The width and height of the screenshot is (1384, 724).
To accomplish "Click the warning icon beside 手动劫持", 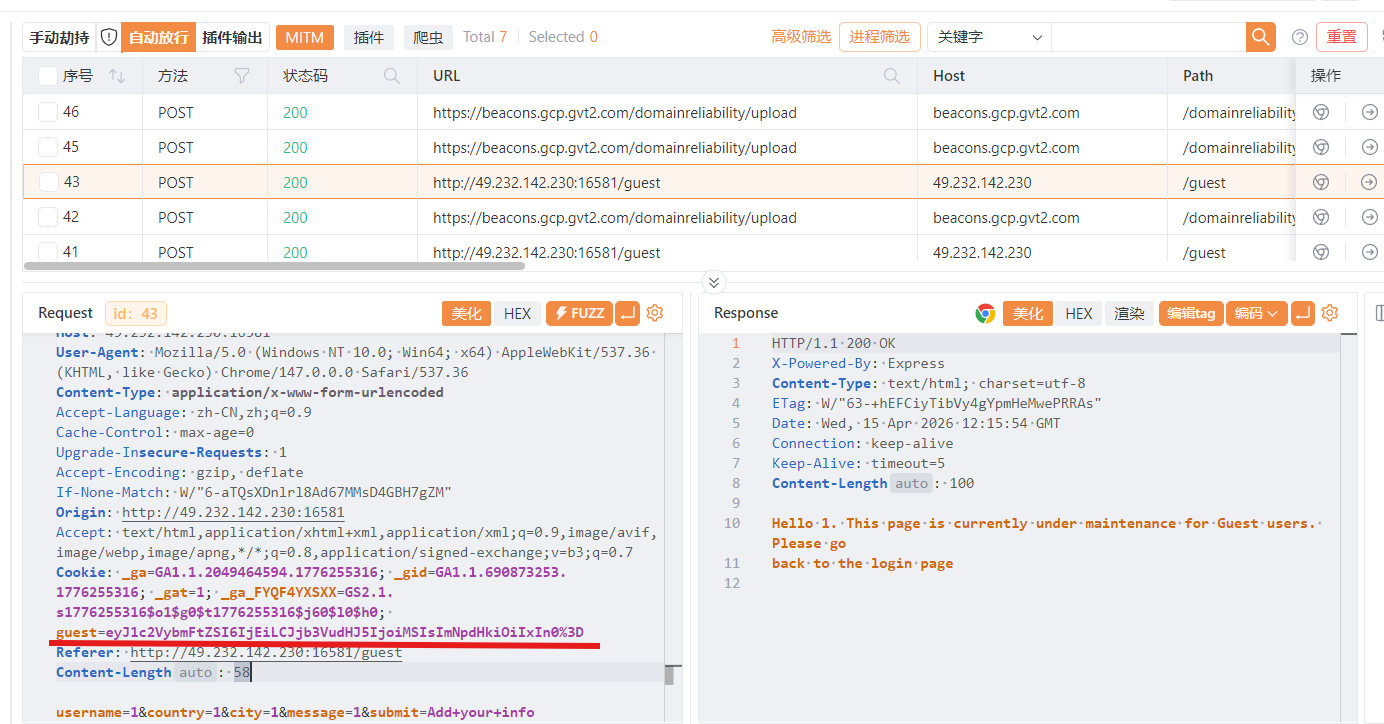I will pos(109,37).
